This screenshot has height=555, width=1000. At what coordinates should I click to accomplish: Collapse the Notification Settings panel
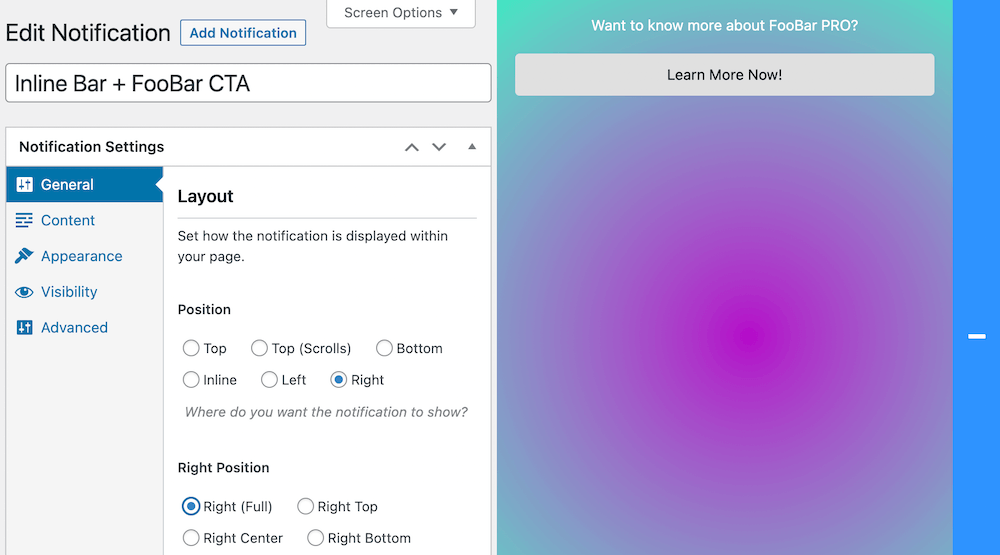[472, 147]
